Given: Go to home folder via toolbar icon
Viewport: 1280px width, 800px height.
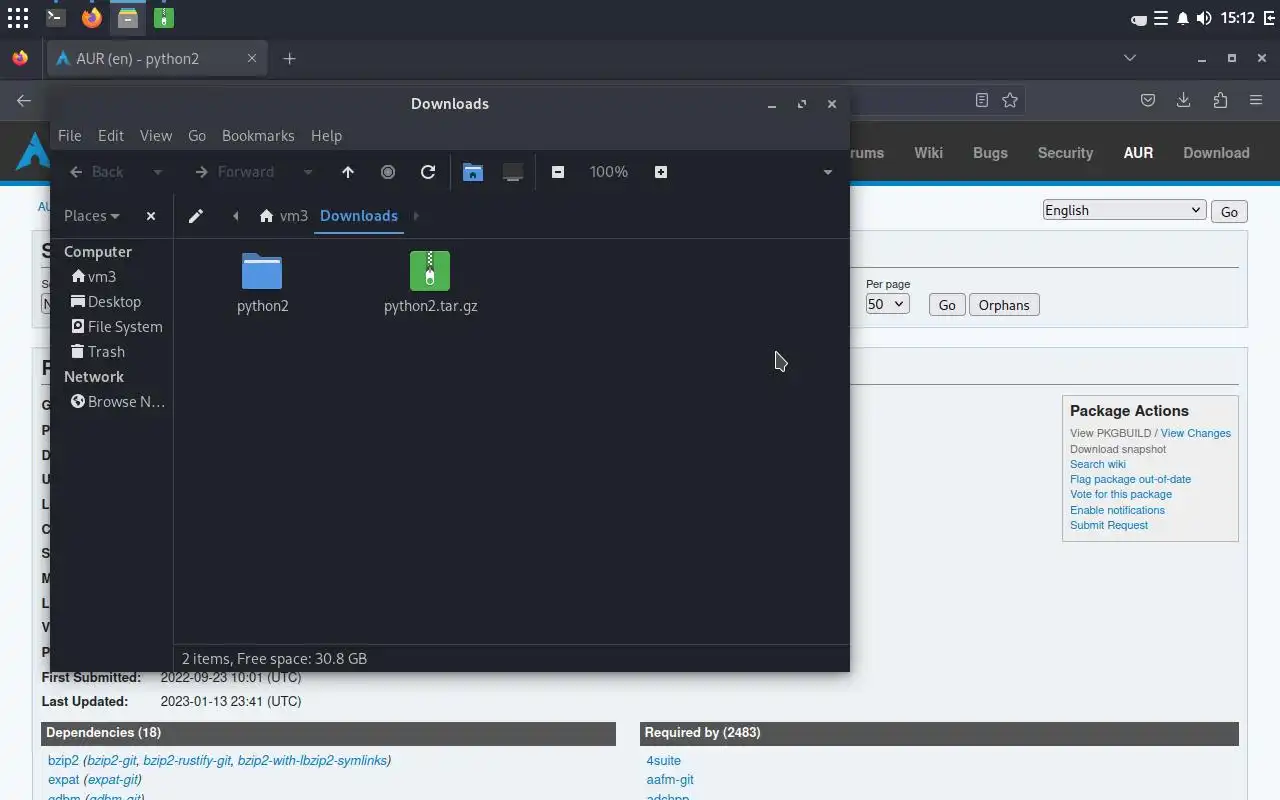Looking at the screenshot, I should (x=473, y=172).
